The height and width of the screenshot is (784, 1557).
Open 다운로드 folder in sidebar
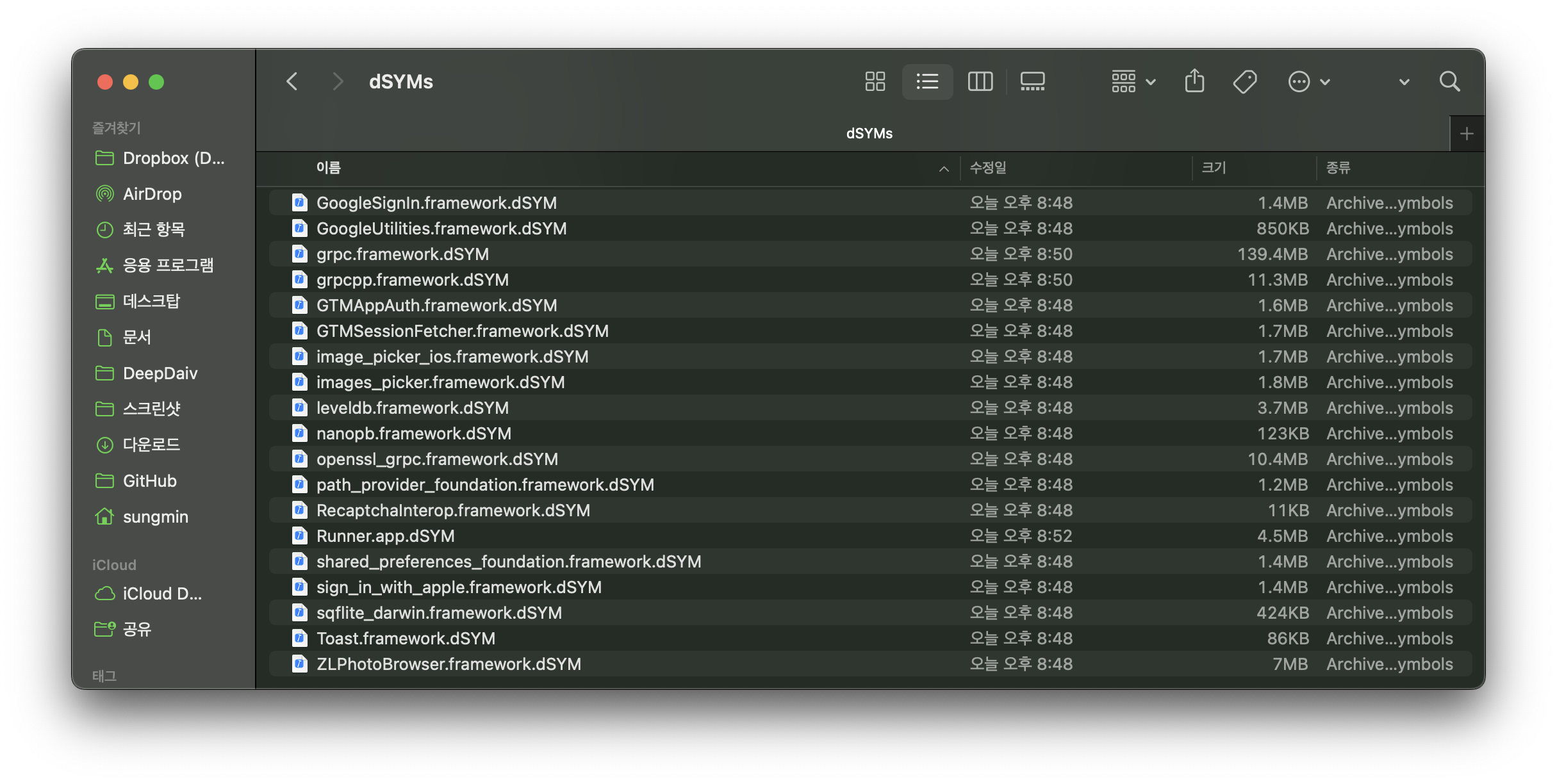tap(151, 445)
